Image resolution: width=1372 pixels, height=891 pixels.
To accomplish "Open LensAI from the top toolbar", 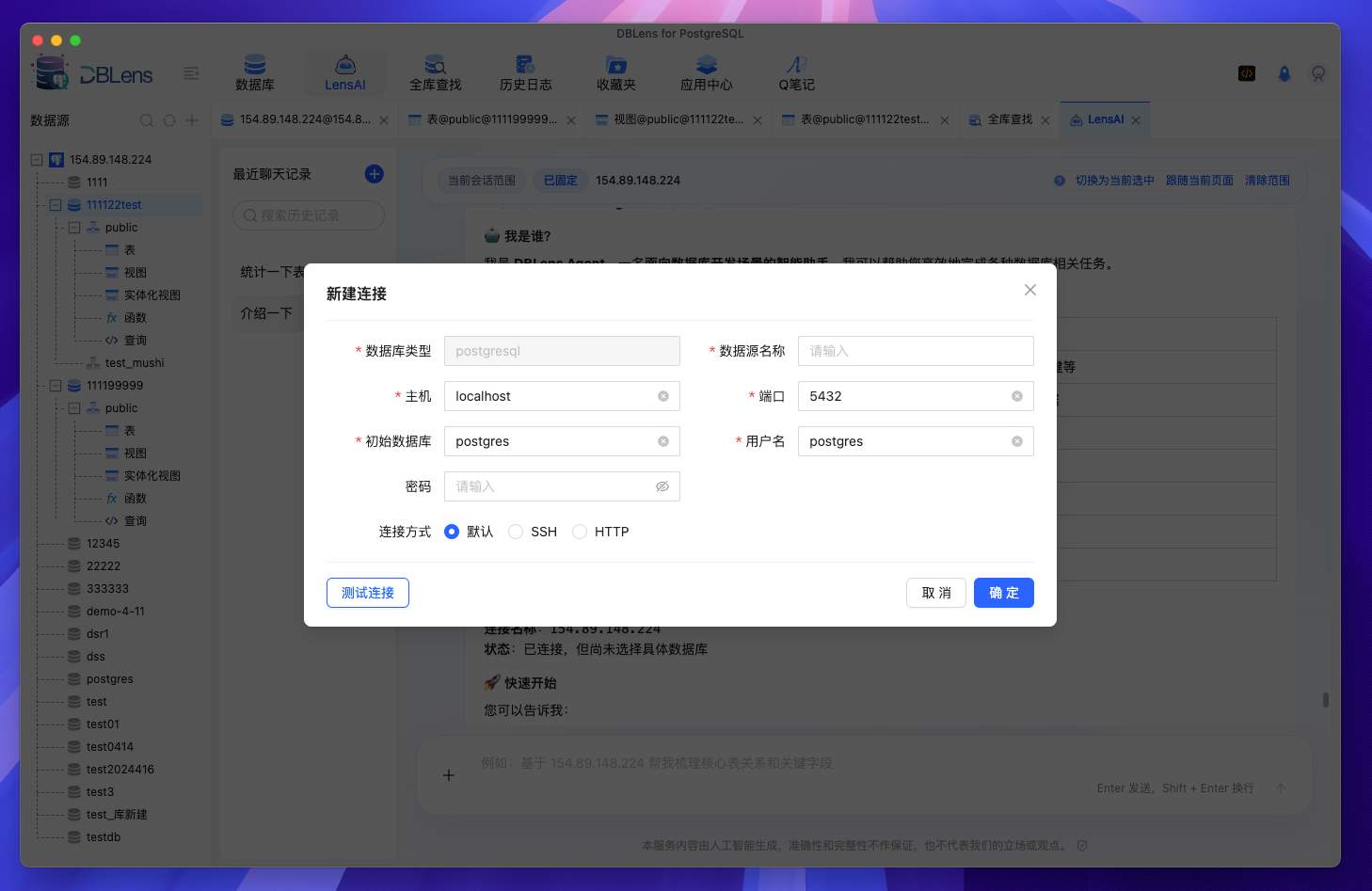I will [344, 72].
